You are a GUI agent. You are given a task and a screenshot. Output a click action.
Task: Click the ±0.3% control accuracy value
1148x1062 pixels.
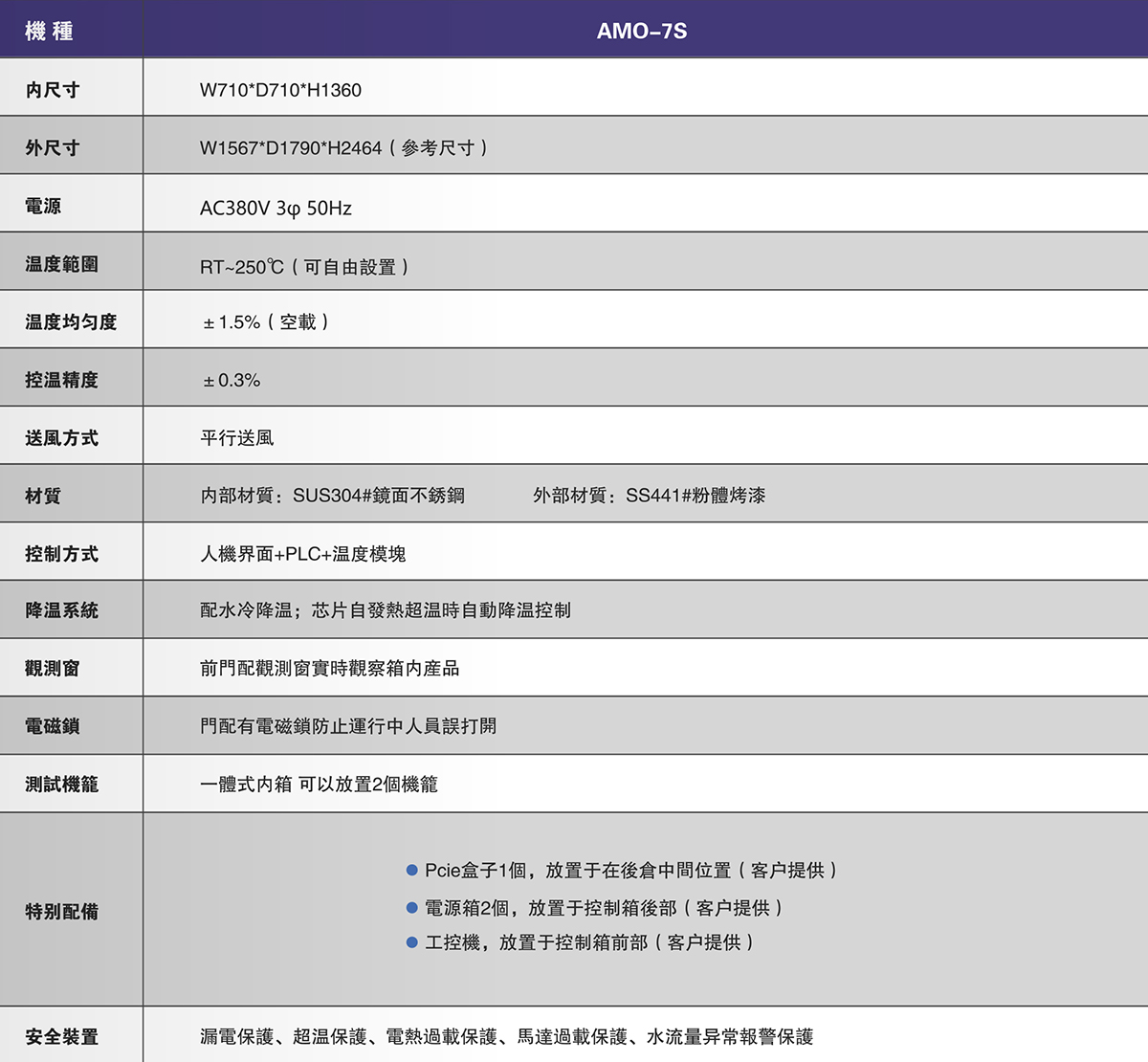click(x=231, y=380)
